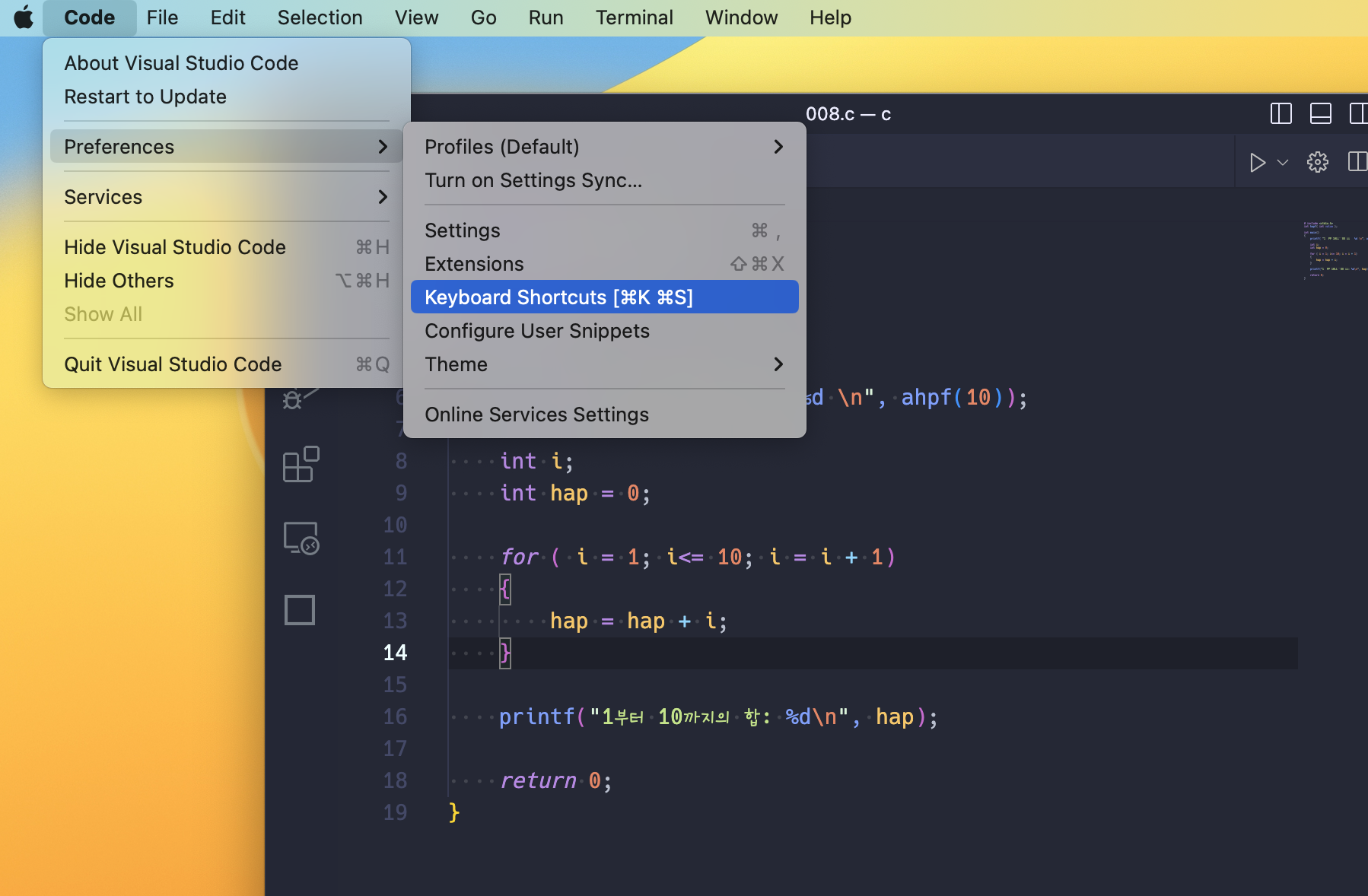This screenshot has width=1368, height=896.
Task: Open the Help menu
Action: (830, 17)
